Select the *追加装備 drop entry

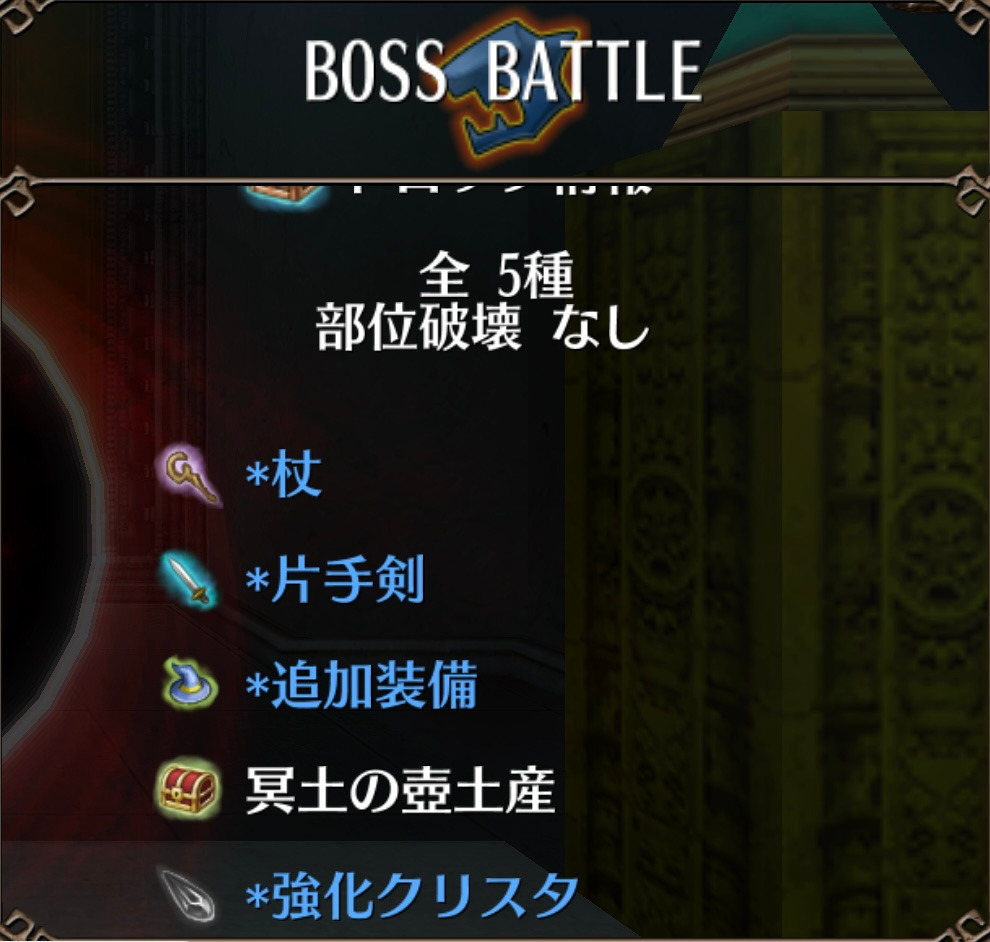361,685
